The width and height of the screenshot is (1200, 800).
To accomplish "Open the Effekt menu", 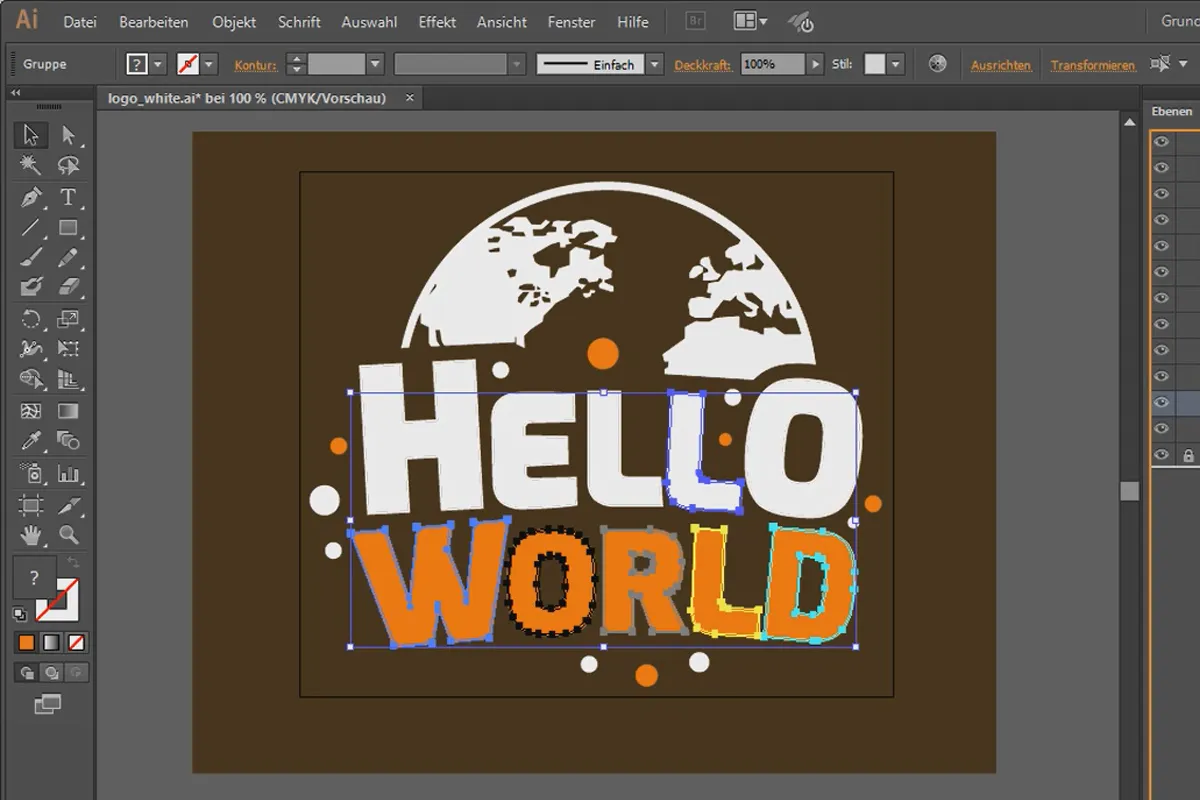I will click(x=437, y=22).
